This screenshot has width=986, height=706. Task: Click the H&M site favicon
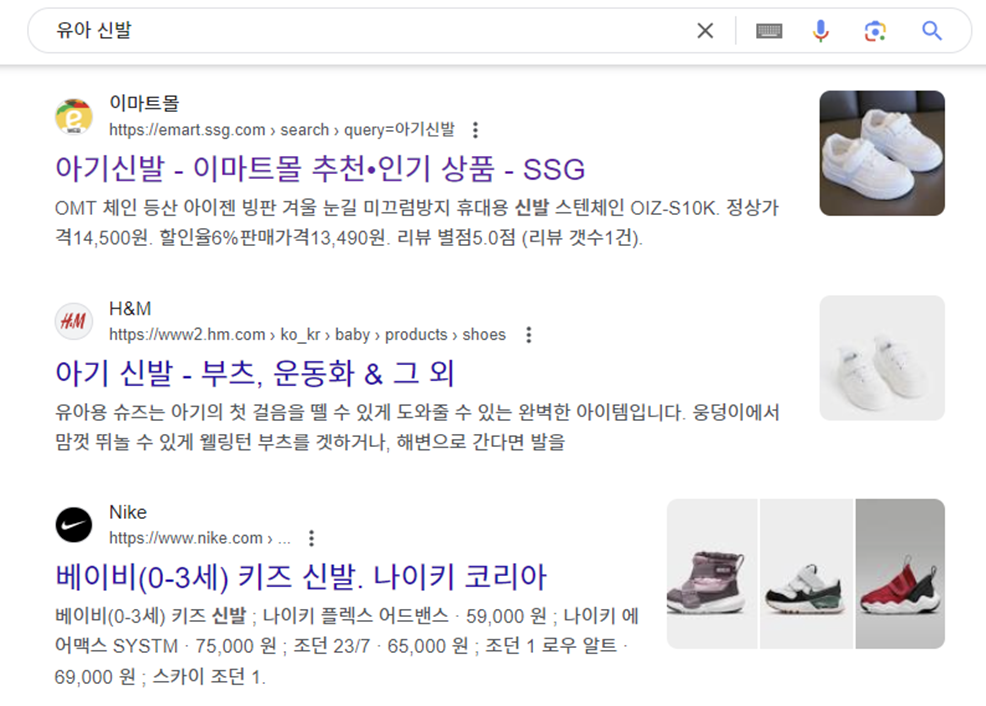[74, 321]
